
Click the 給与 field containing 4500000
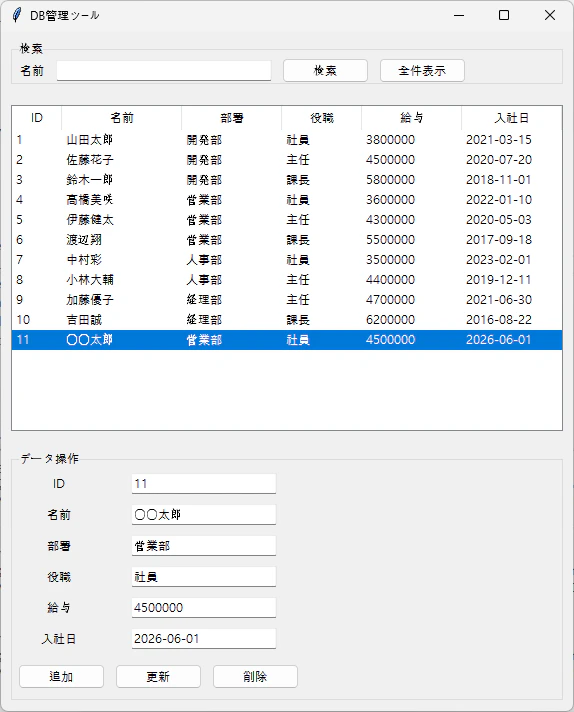coord(204,608)
